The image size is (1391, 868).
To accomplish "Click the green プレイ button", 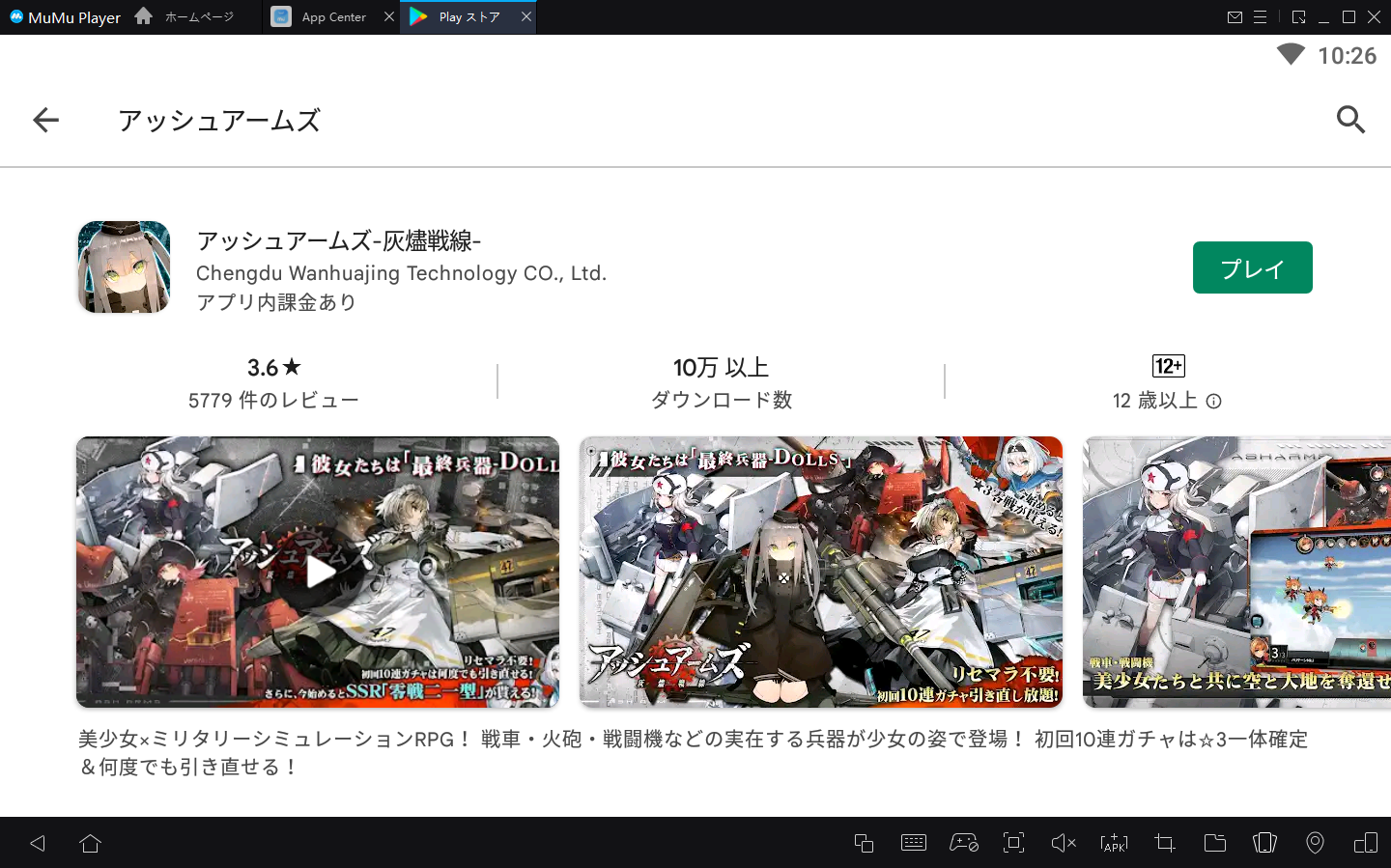I will point(1252,267).
